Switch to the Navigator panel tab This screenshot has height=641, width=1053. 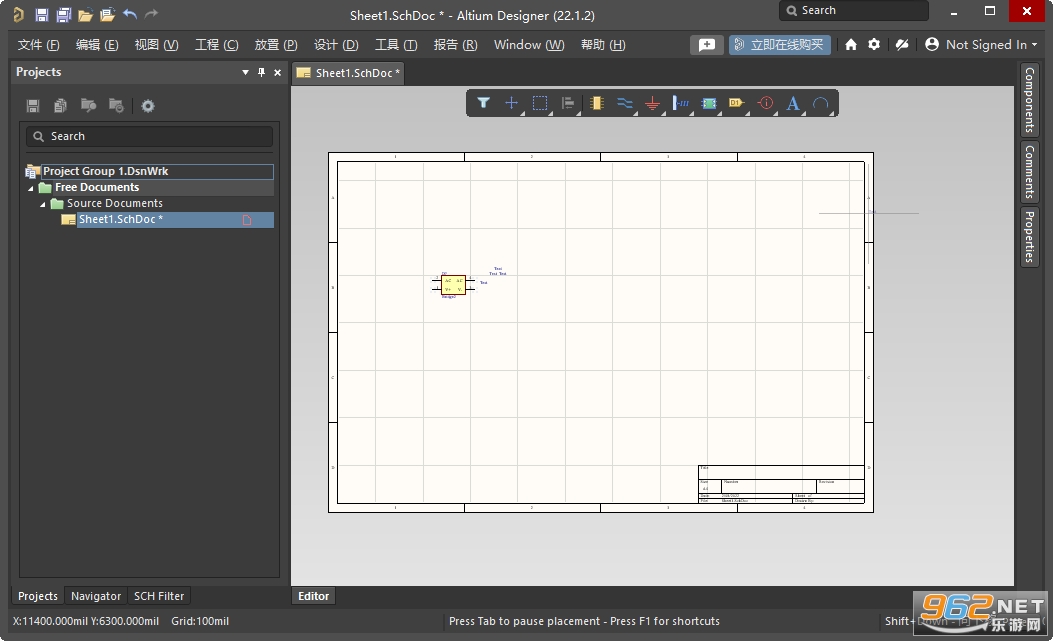coord(95,596)
